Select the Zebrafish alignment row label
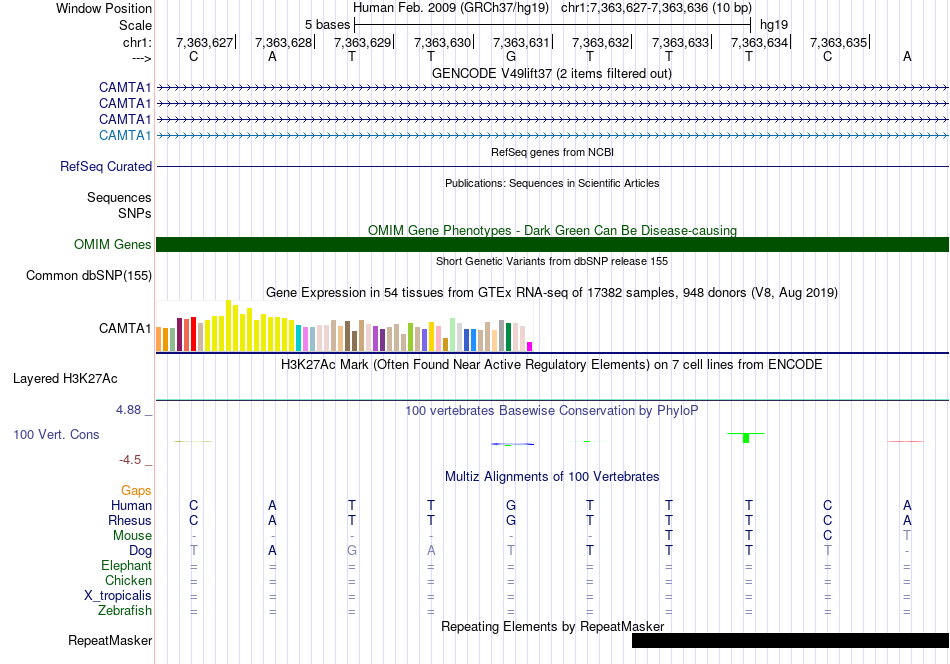 click(125, 610)
